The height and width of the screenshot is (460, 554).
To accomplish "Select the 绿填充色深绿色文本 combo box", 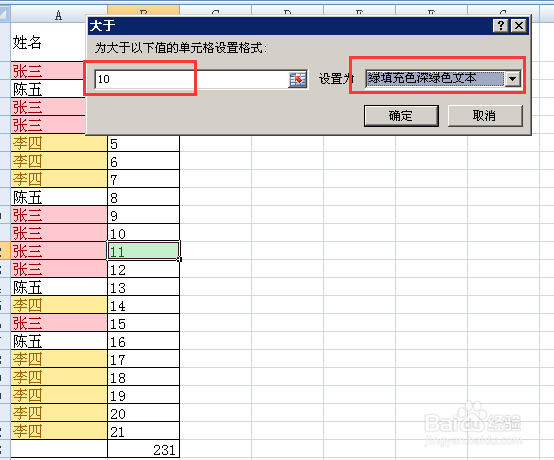I will [443, 79].
